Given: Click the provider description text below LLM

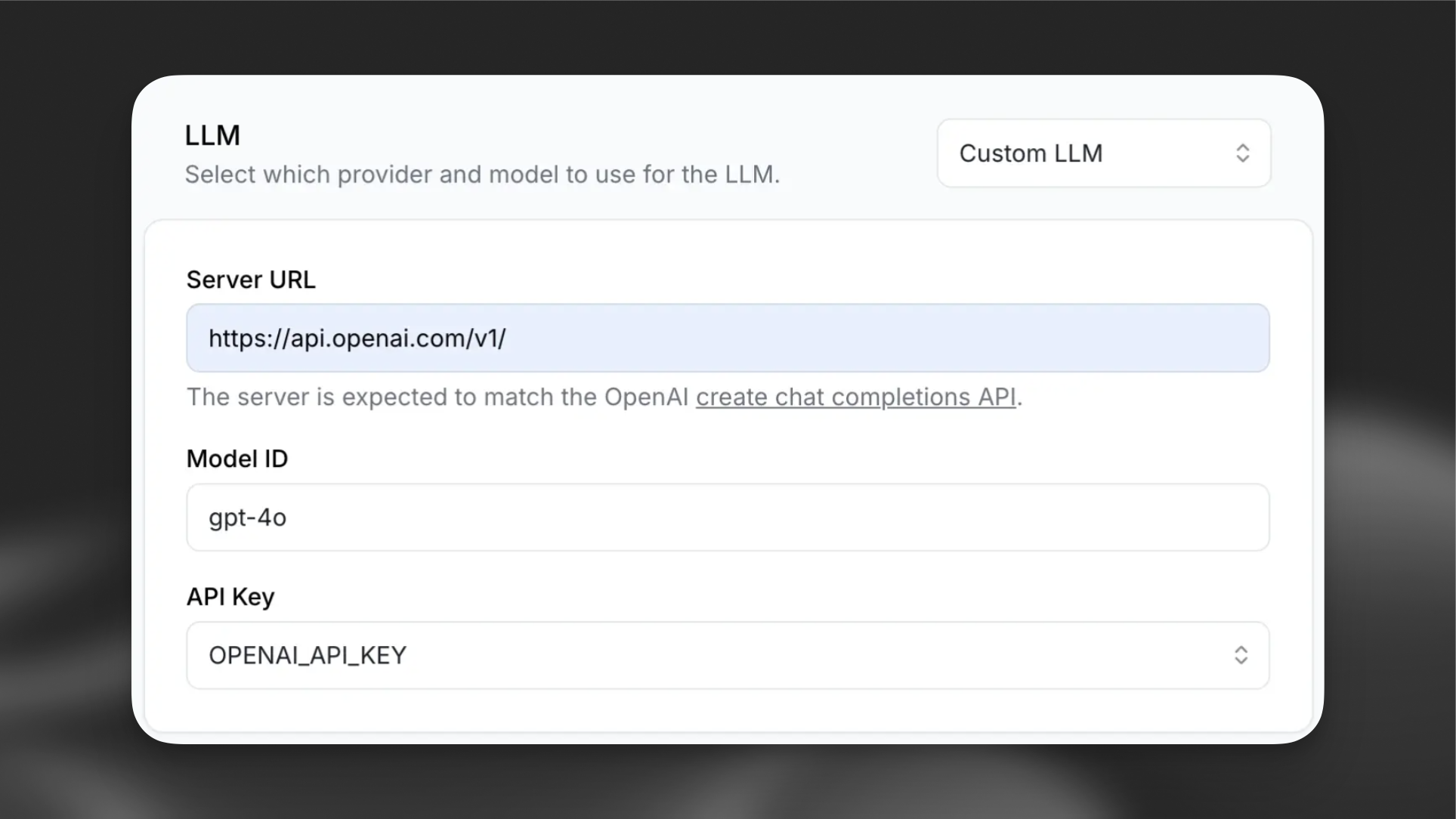Looking at the screenshot, I should (482, 174).
